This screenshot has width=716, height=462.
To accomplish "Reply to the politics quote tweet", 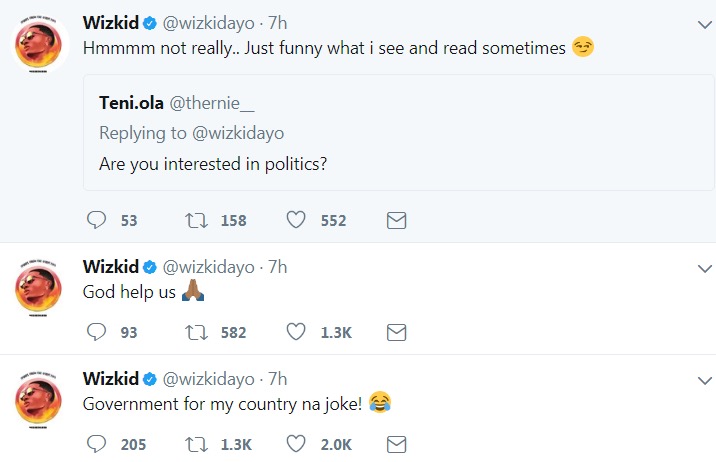I will tap(97, 220).
